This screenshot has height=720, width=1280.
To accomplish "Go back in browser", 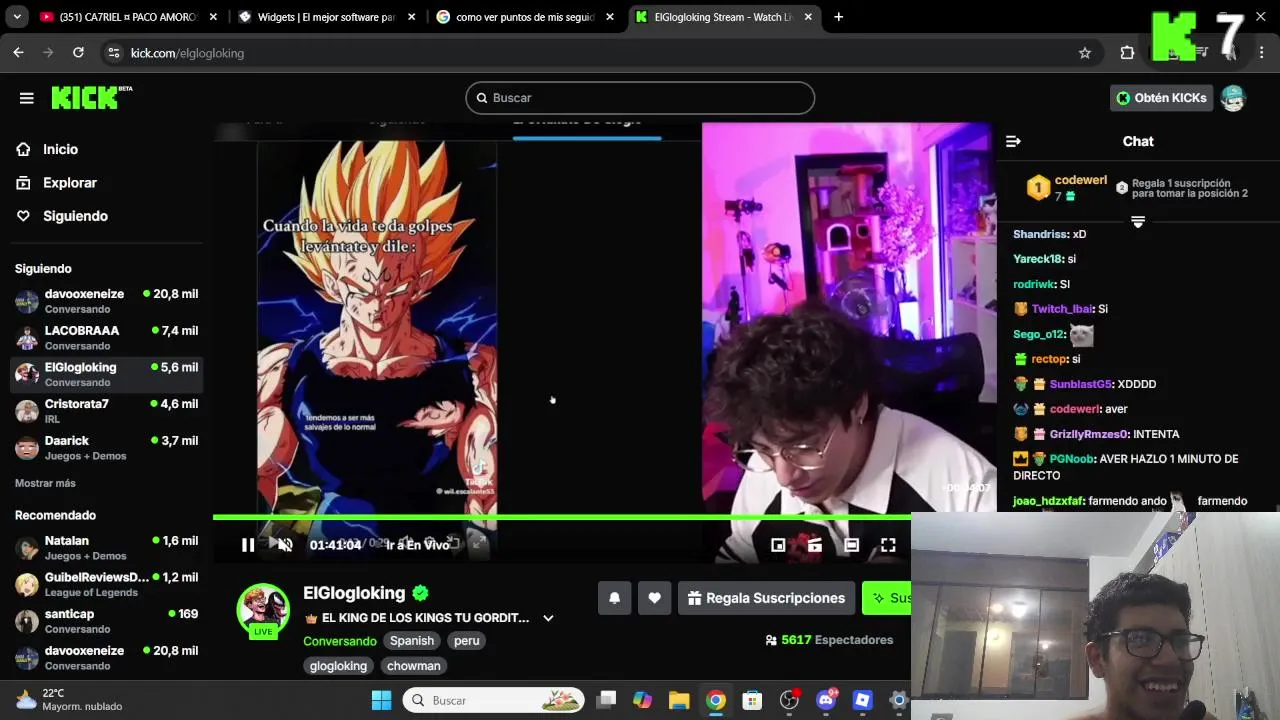I will coord(18,53).
